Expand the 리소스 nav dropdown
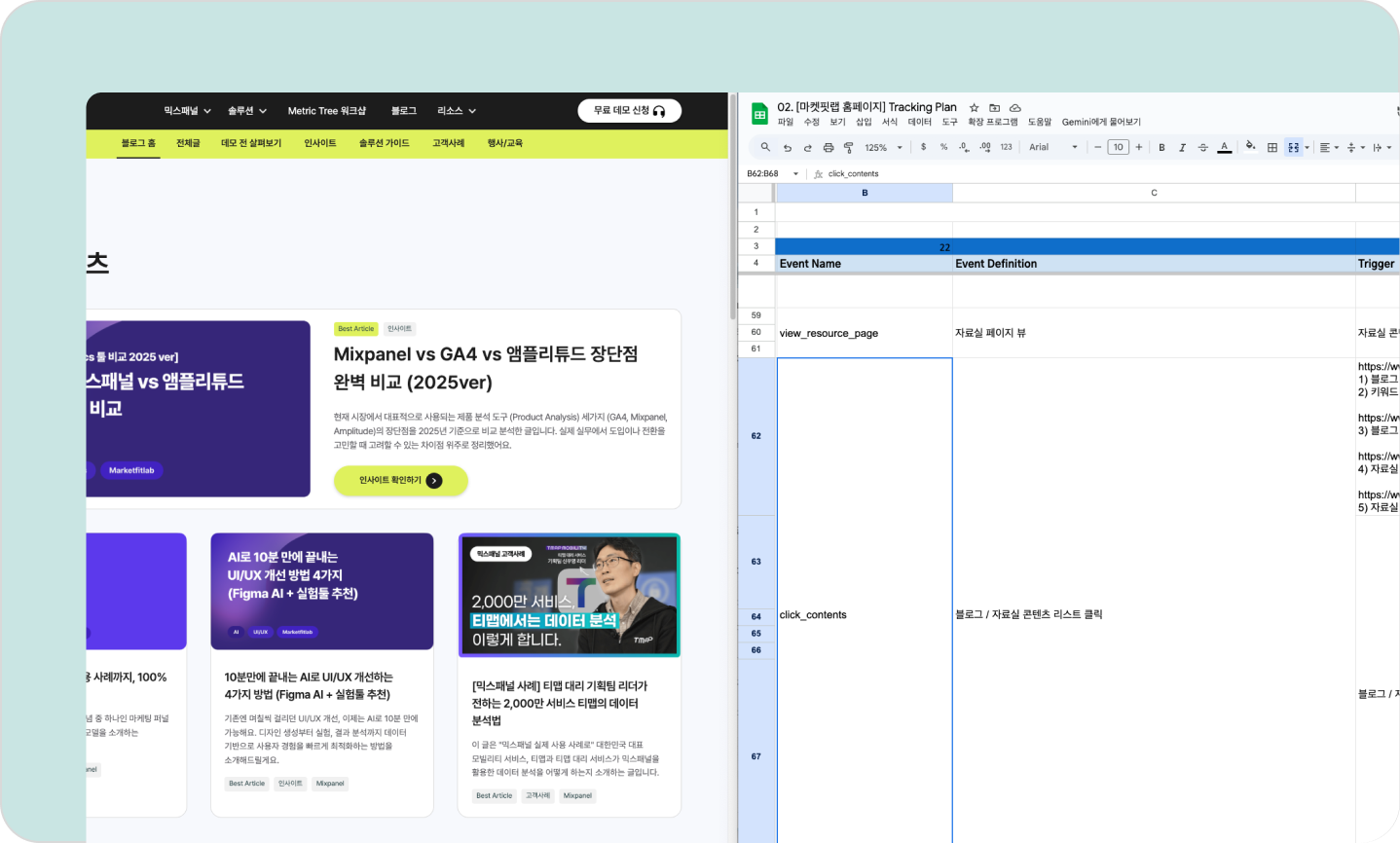1400x843 pixels. 457,111
